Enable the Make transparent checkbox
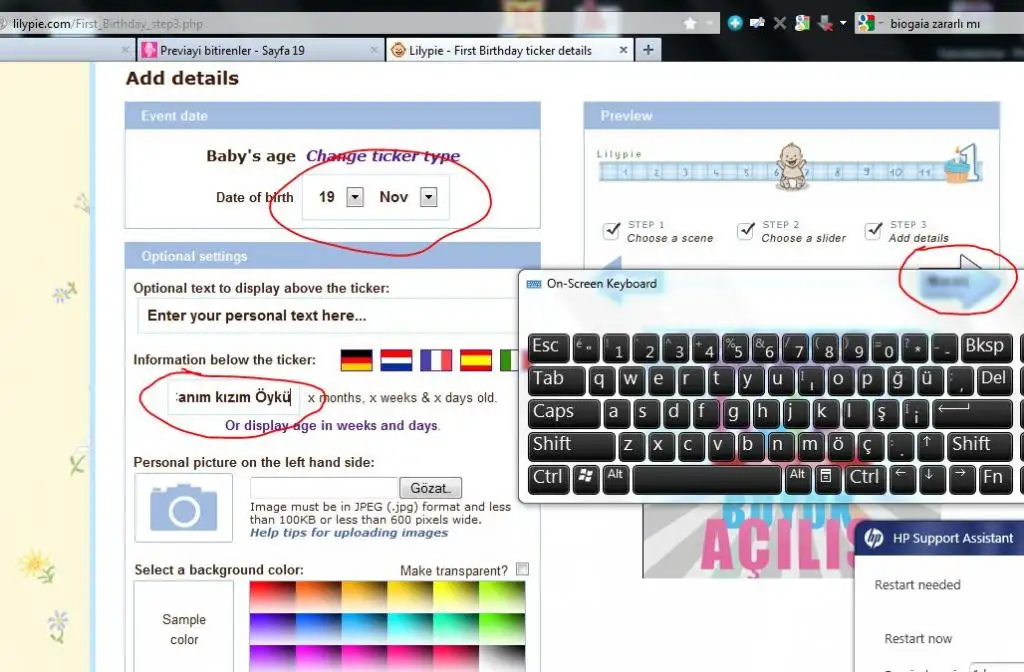1024x672 pixels. click(x=522, y=569)
